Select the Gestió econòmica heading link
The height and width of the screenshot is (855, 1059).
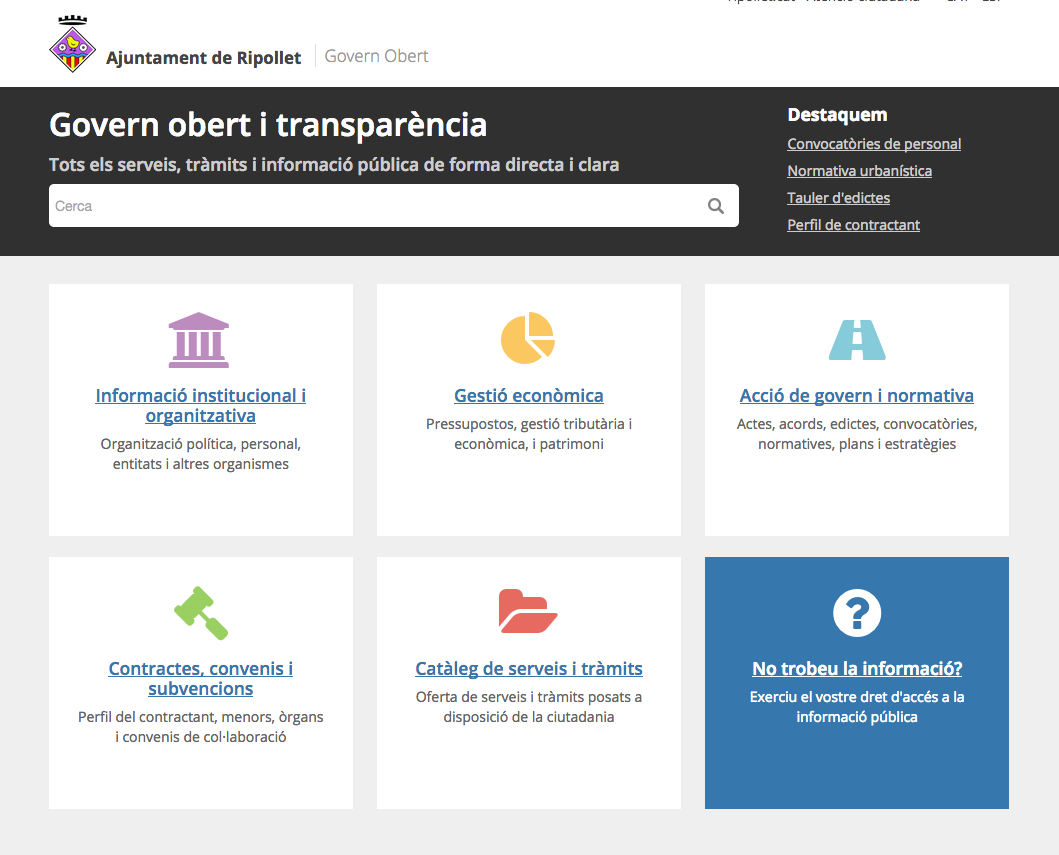529,395
